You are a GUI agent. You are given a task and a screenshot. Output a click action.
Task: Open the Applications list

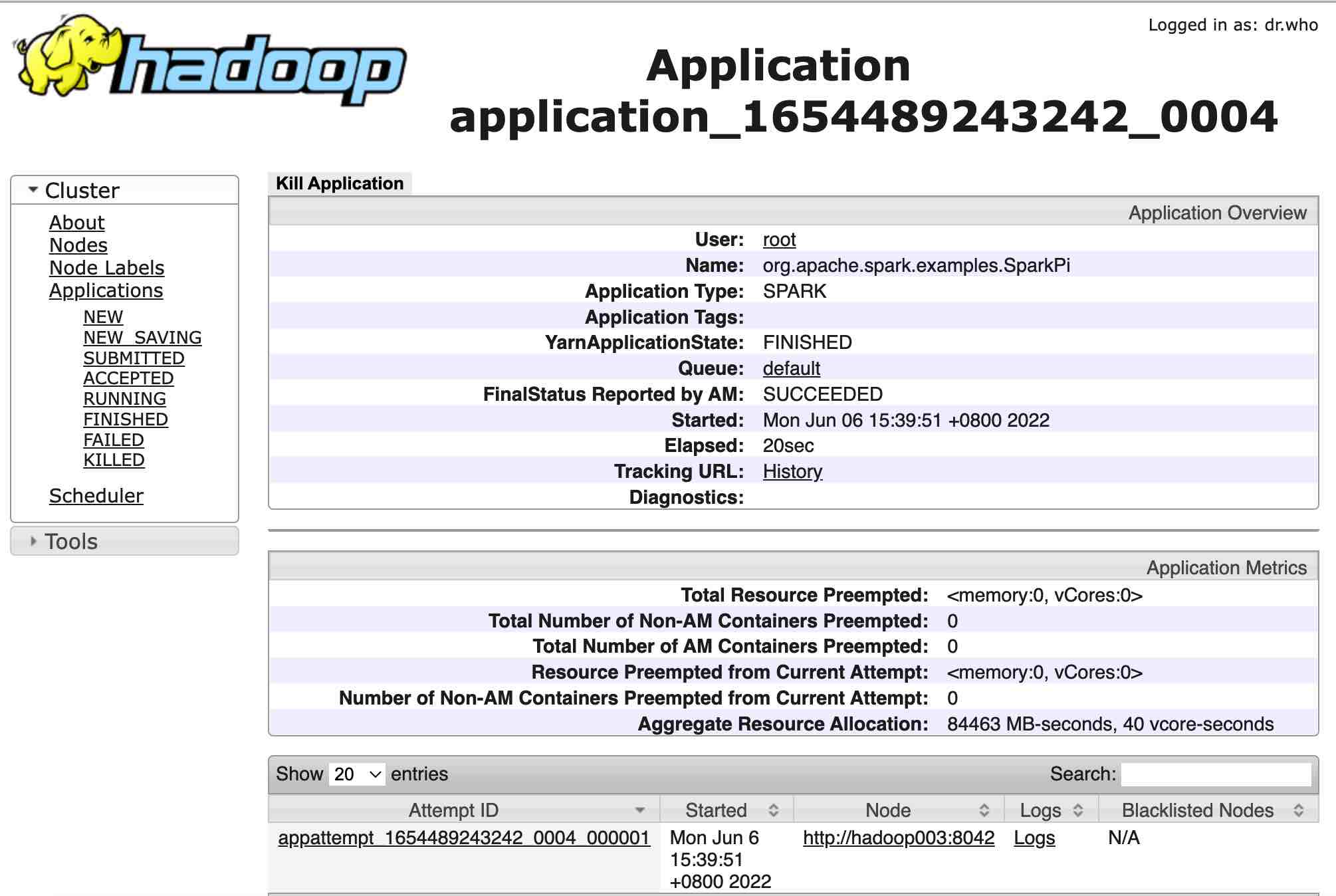click(x=106, y=290)
